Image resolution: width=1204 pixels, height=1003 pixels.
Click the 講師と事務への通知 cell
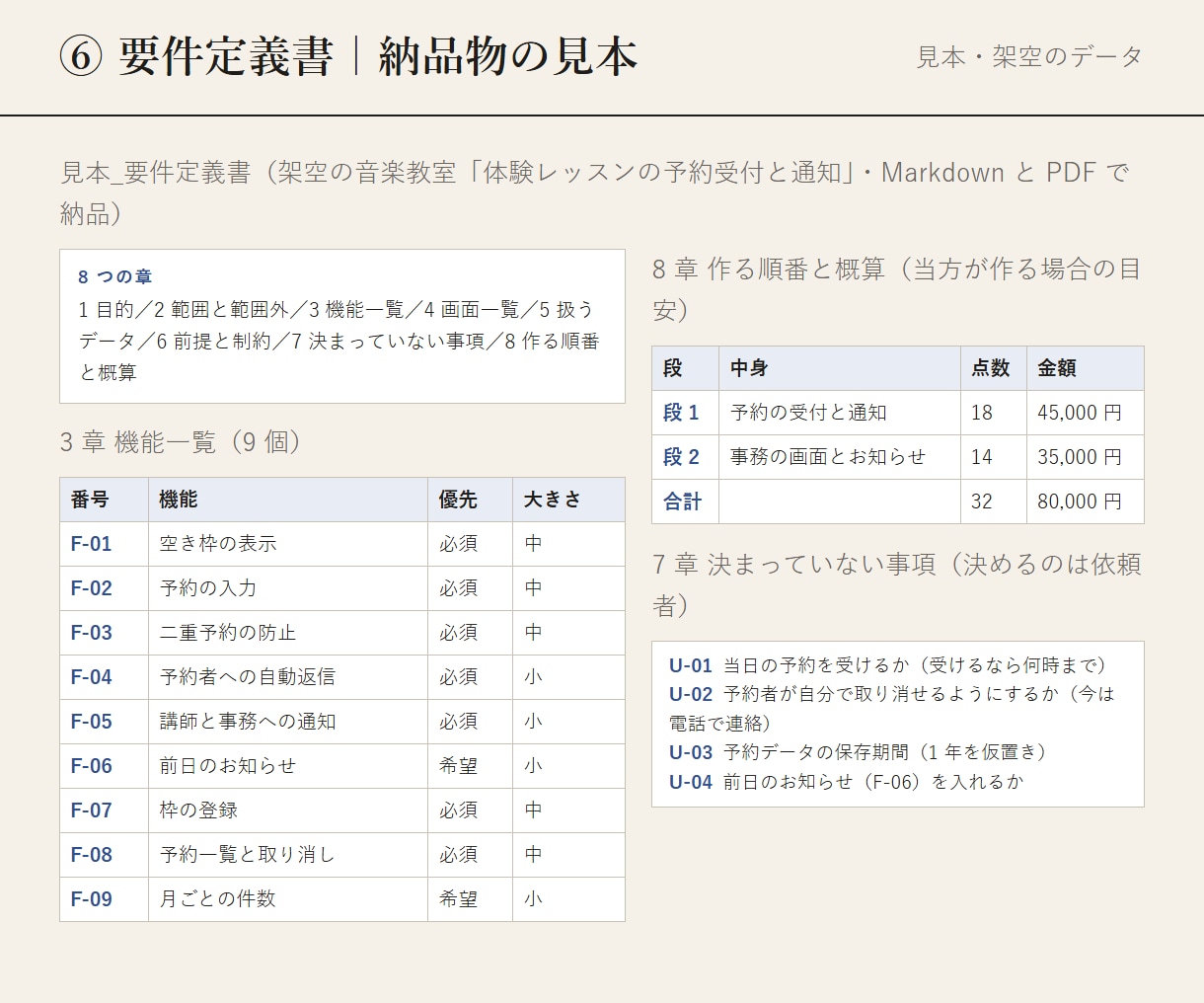coord(288,722)
